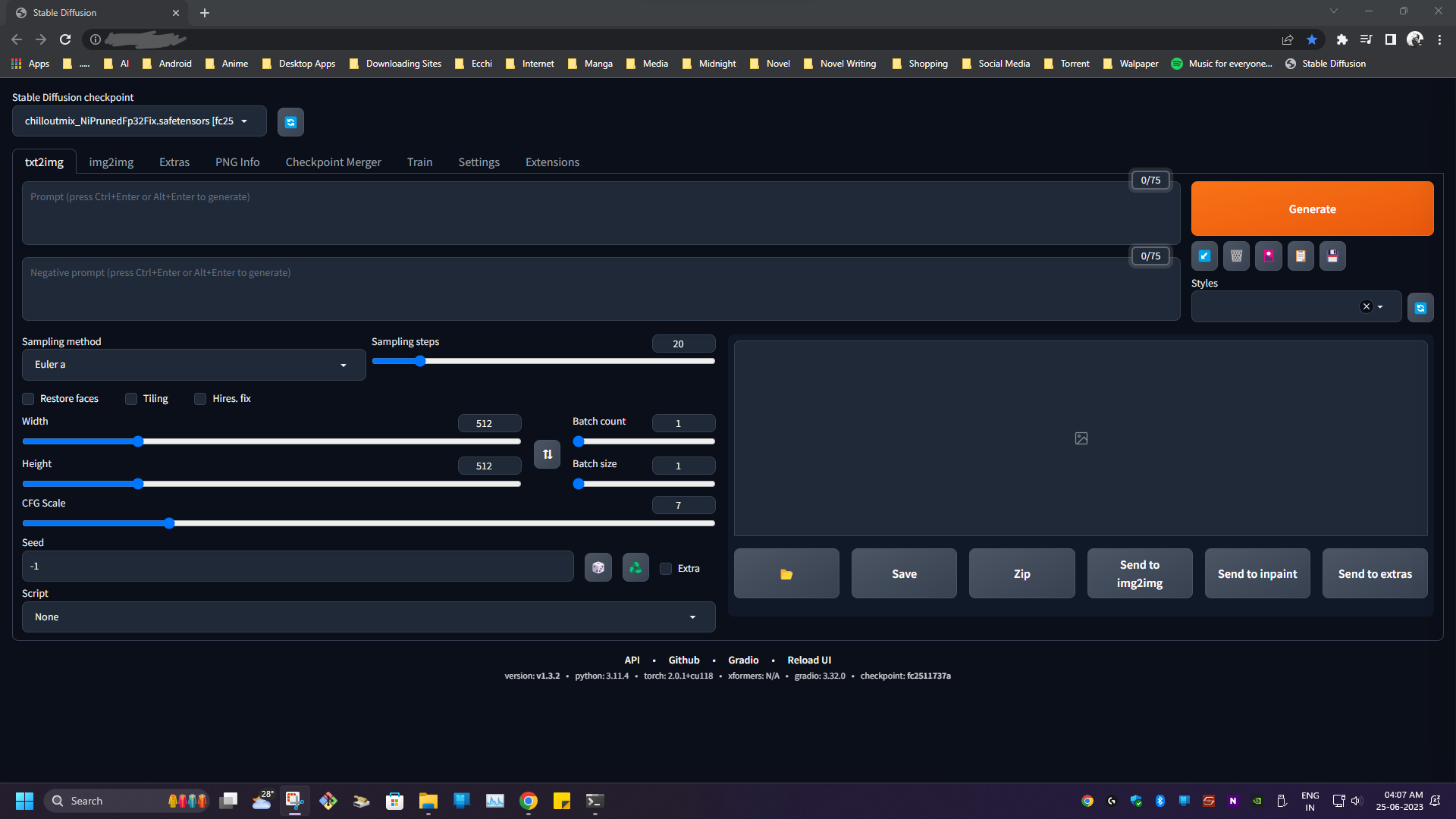Click the pink image icon to show extra networks
Image resolution: width=1456 pixels, height=819 pixels.
1268,256
